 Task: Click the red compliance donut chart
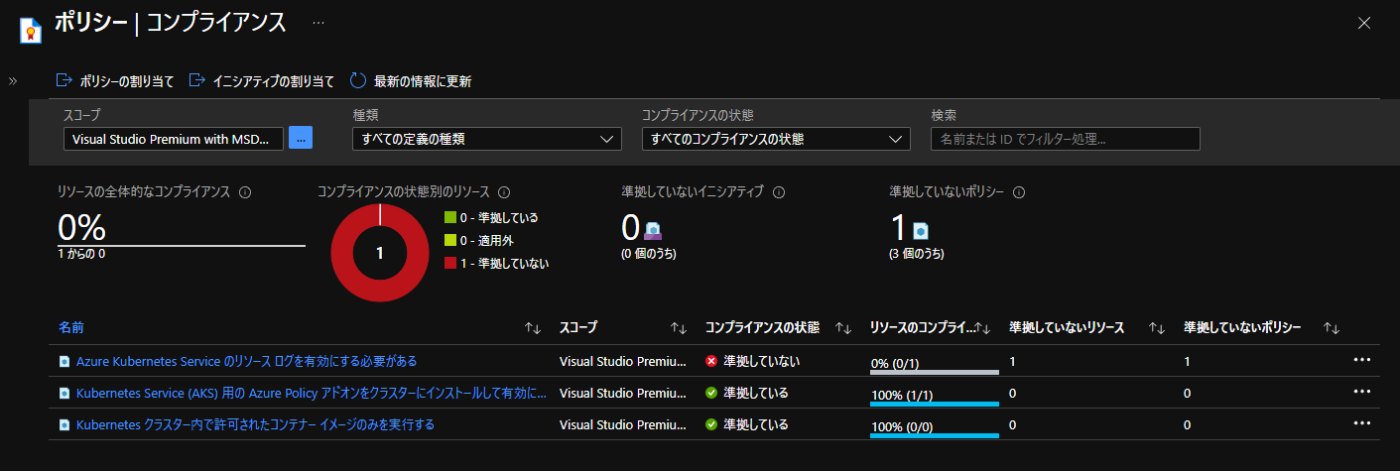pyautogui.click(x=380, y=253)
